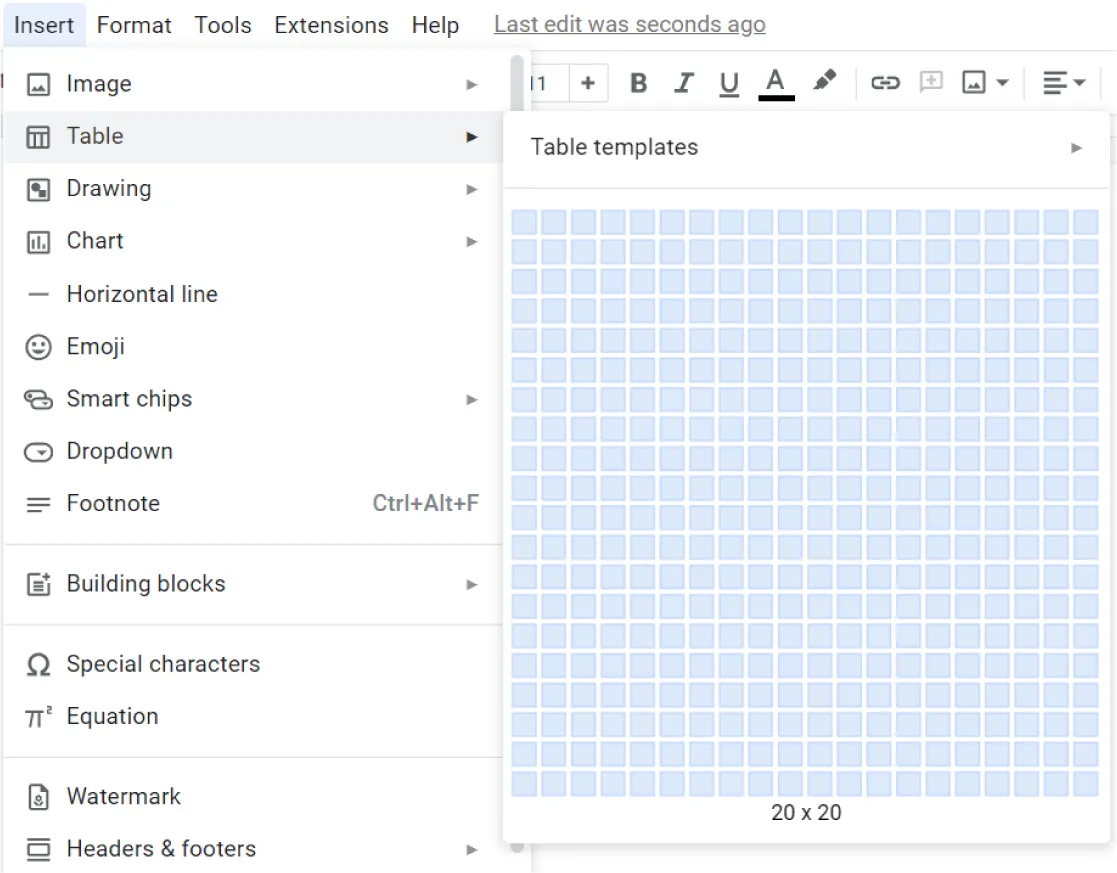Click the 'Last edit was seconds ago' link

pos(629,24)
